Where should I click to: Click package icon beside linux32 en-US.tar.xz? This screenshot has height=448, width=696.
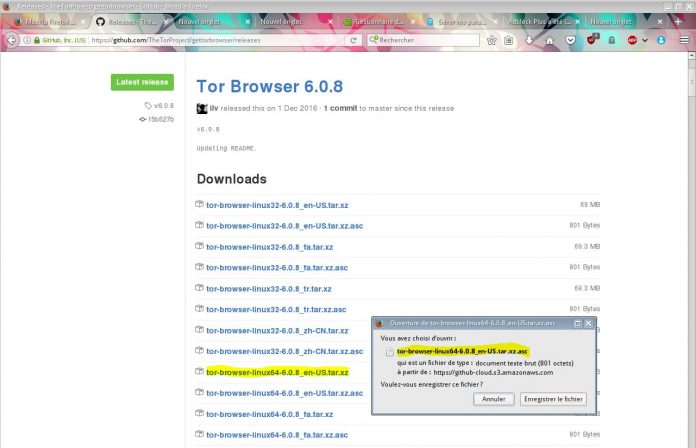199,204
